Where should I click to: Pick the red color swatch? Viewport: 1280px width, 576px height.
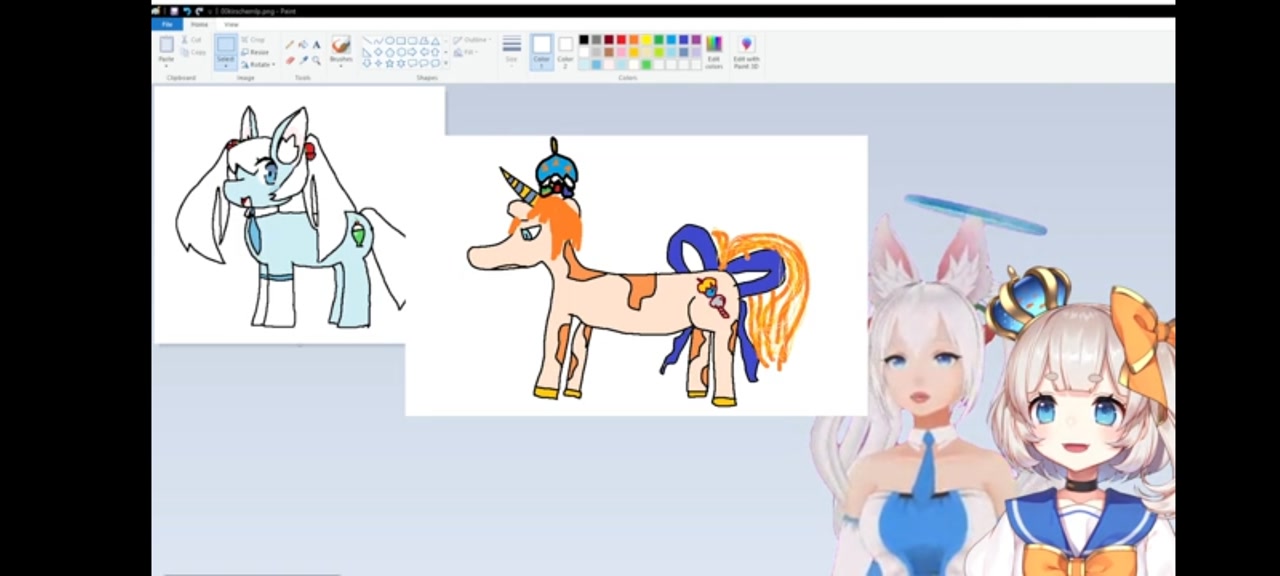click(x=621, y=40)
